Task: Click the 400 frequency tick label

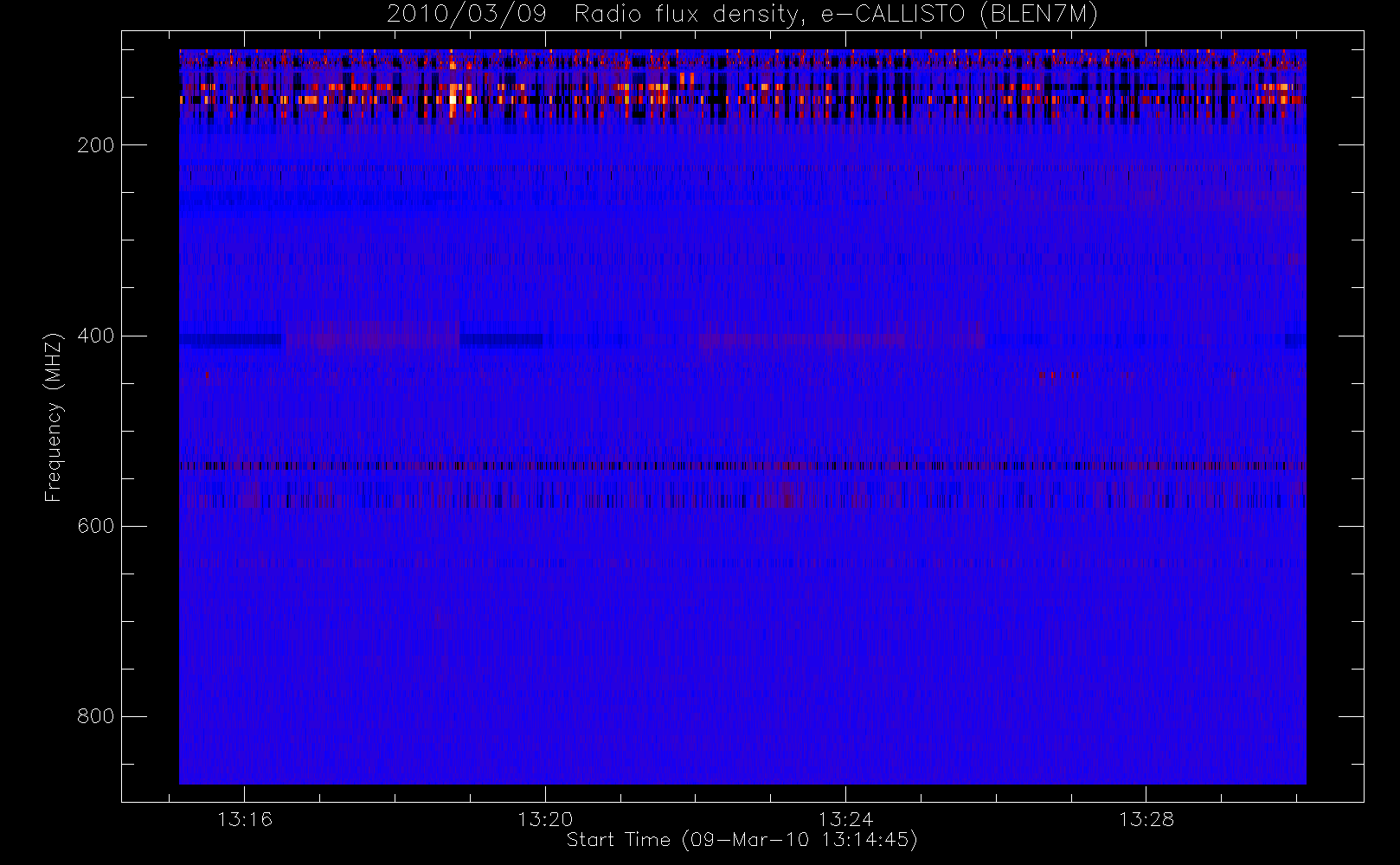Action: [x=95, y=336]
